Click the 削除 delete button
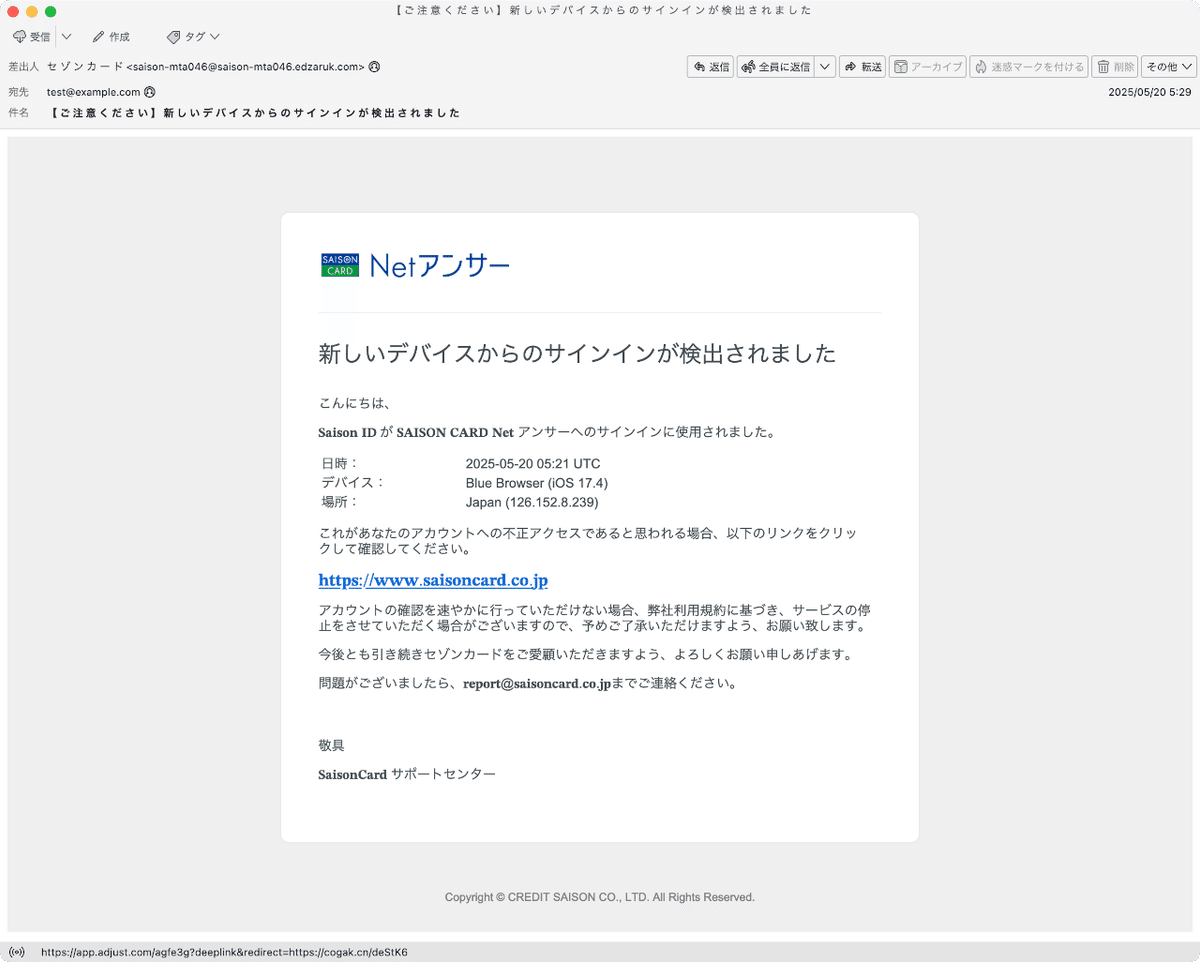1200x962 pixels. pyautogui.click(x=1115, y=67)
